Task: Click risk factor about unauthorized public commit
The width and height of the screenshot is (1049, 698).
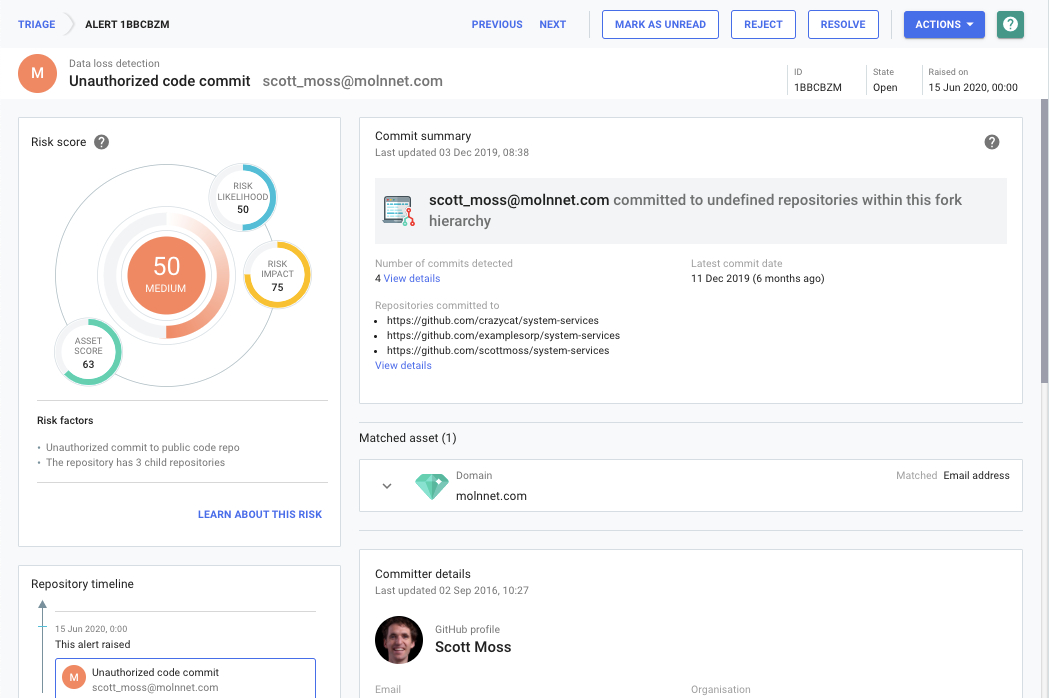Action: [x=142, y=448]
